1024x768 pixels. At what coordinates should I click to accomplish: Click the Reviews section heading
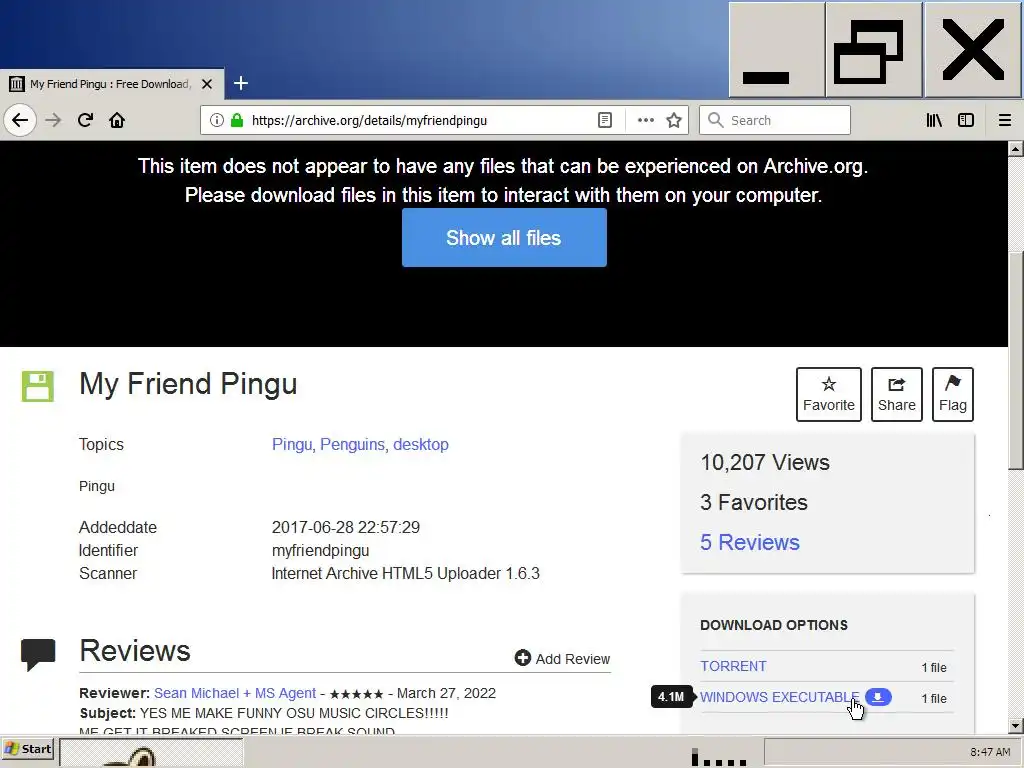[135, 650]
